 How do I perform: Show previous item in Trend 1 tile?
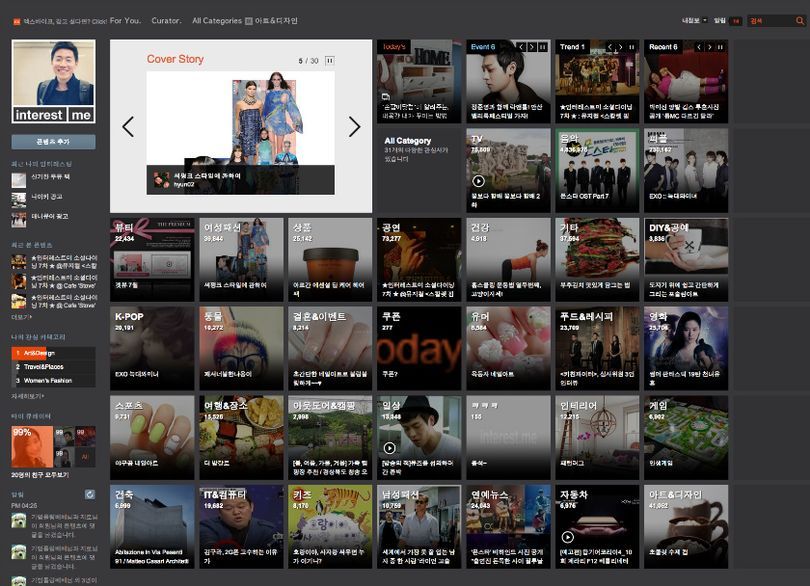[610, 47]
